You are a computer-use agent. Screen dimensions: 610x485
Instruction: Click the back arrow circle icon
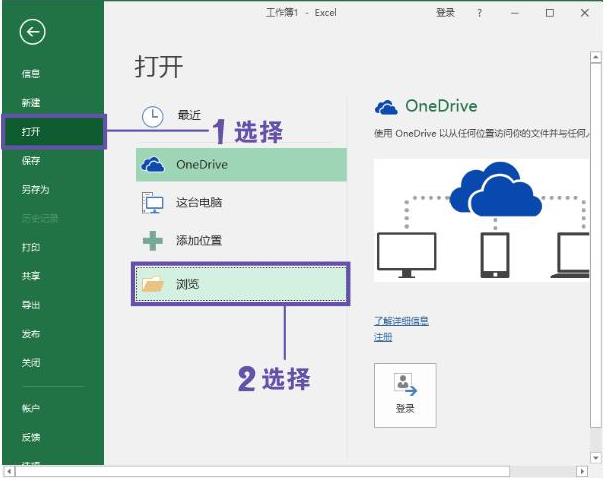pos(32,32)
